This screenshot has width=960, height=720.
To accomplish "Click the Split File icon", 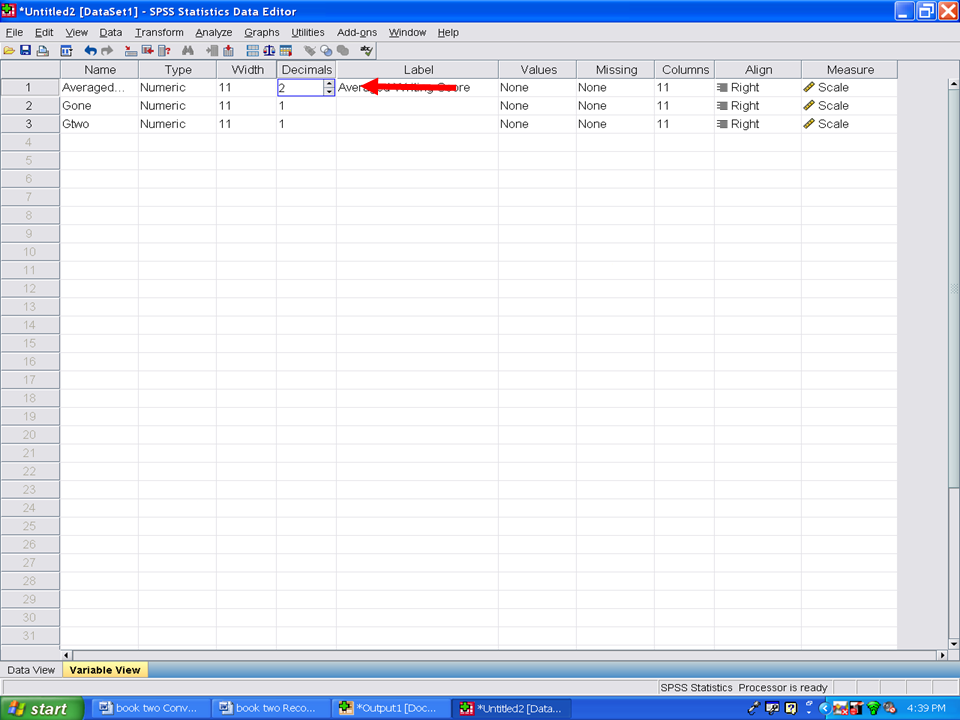I will pyautogui.click(x=252, y=50).
